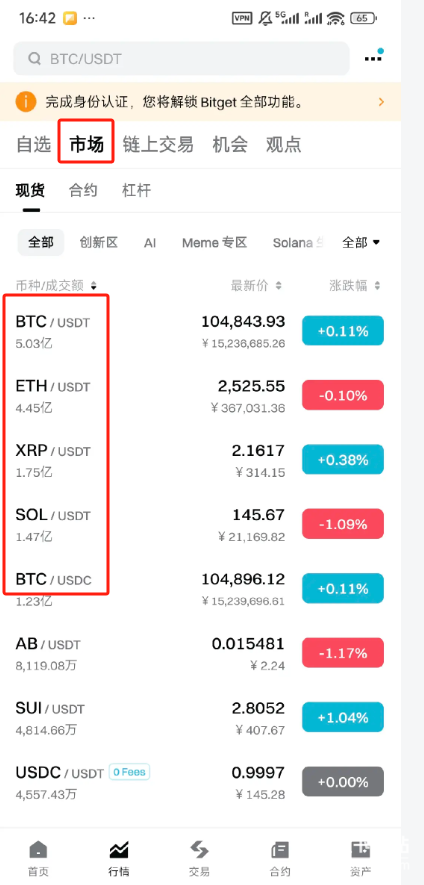The image size is (424, 885).
Task: Select the 杠杆 sub-tab
Action: (x=137, y=190)
